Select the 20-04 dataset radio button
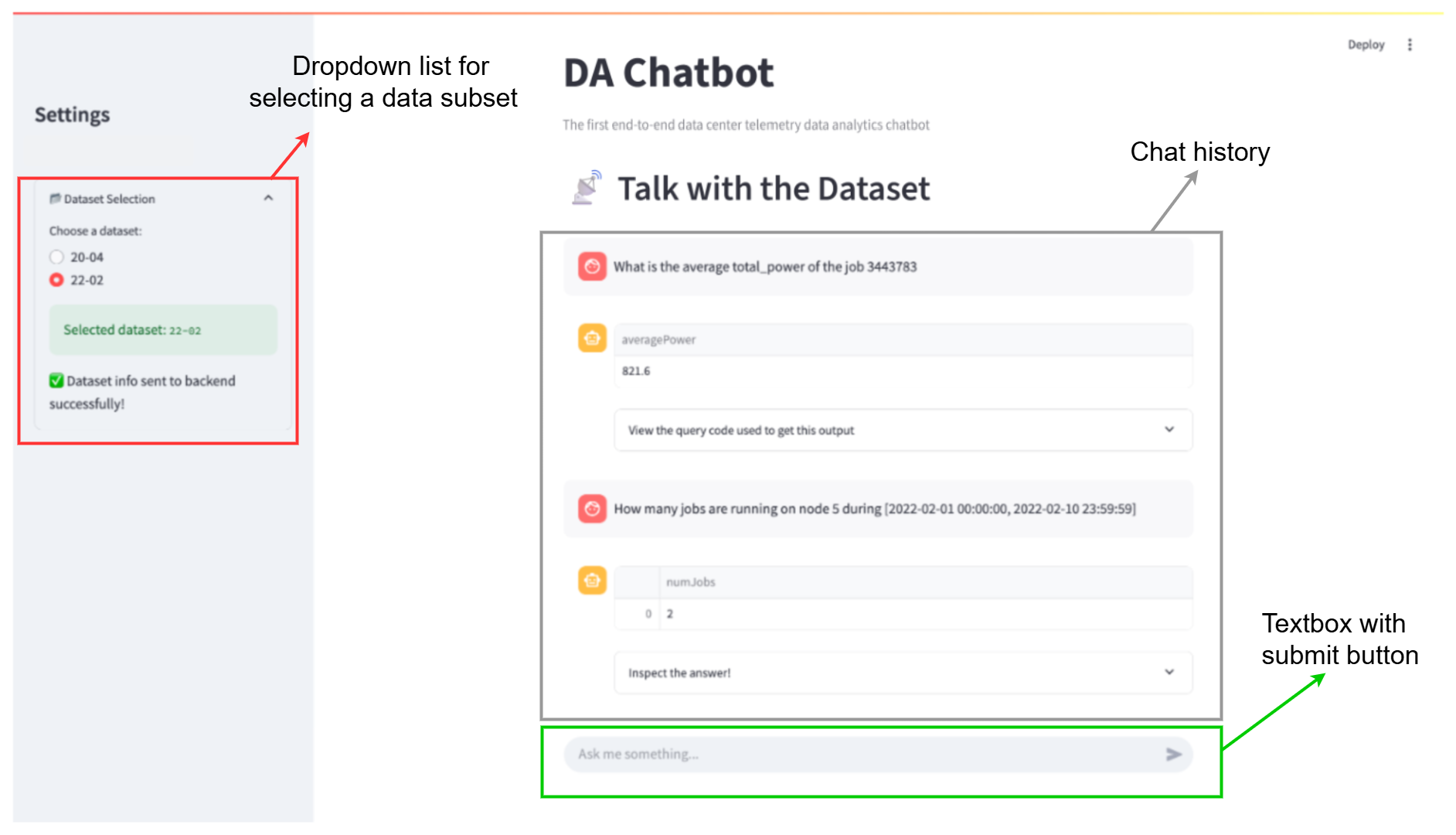This screenshot has height=835, width=1456. pyautogui.click(x=56, y=257)
